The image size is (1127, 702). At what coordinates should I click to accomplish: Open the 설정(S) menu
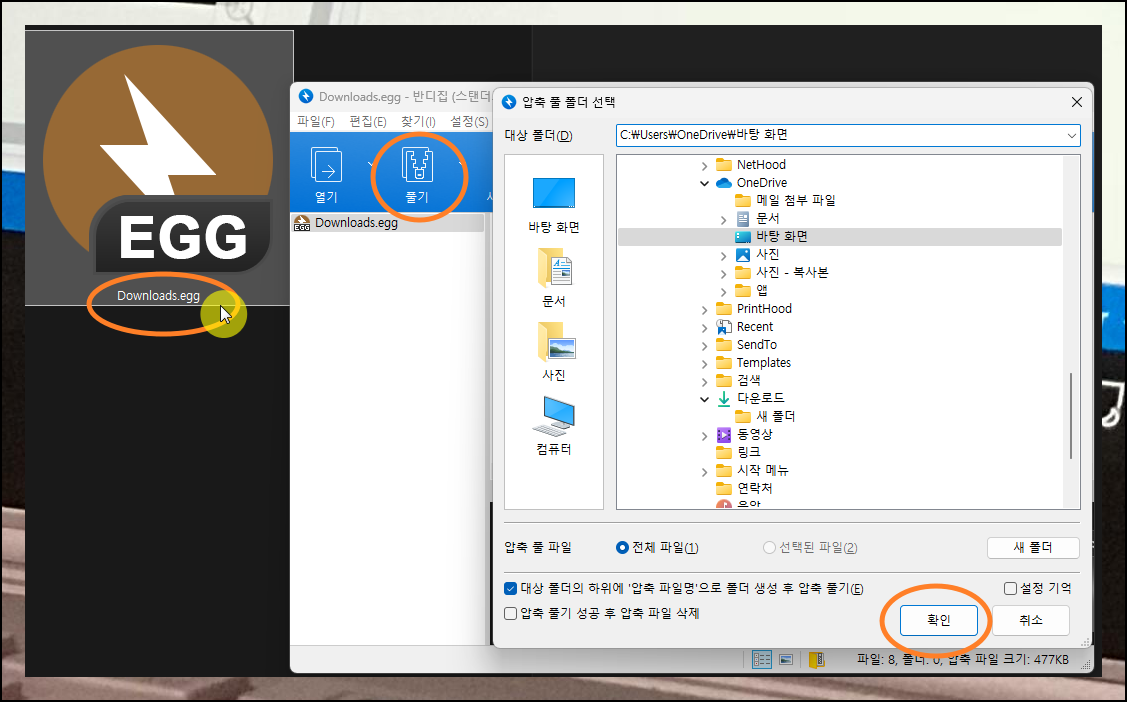[469, 121]
